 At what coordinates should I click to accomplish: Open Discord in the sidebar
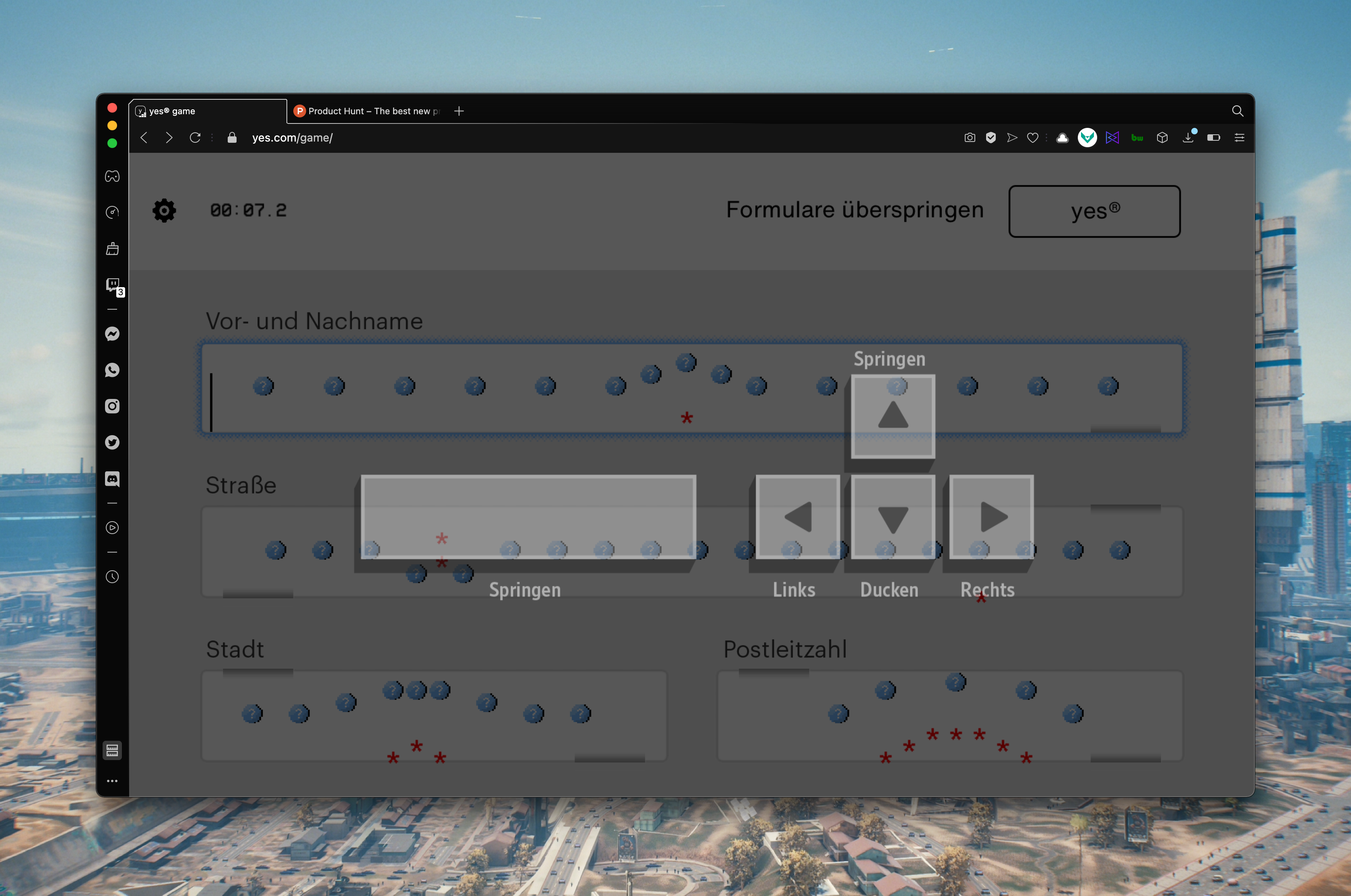click(x=112, y=479)
